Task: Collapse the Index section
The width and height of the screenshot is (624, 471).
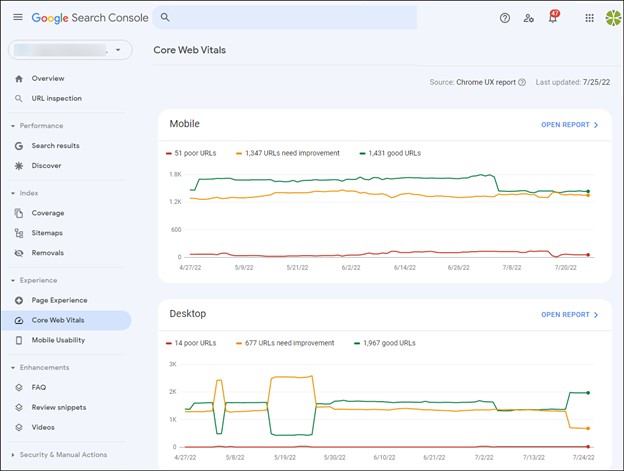Action: (13, 193)
